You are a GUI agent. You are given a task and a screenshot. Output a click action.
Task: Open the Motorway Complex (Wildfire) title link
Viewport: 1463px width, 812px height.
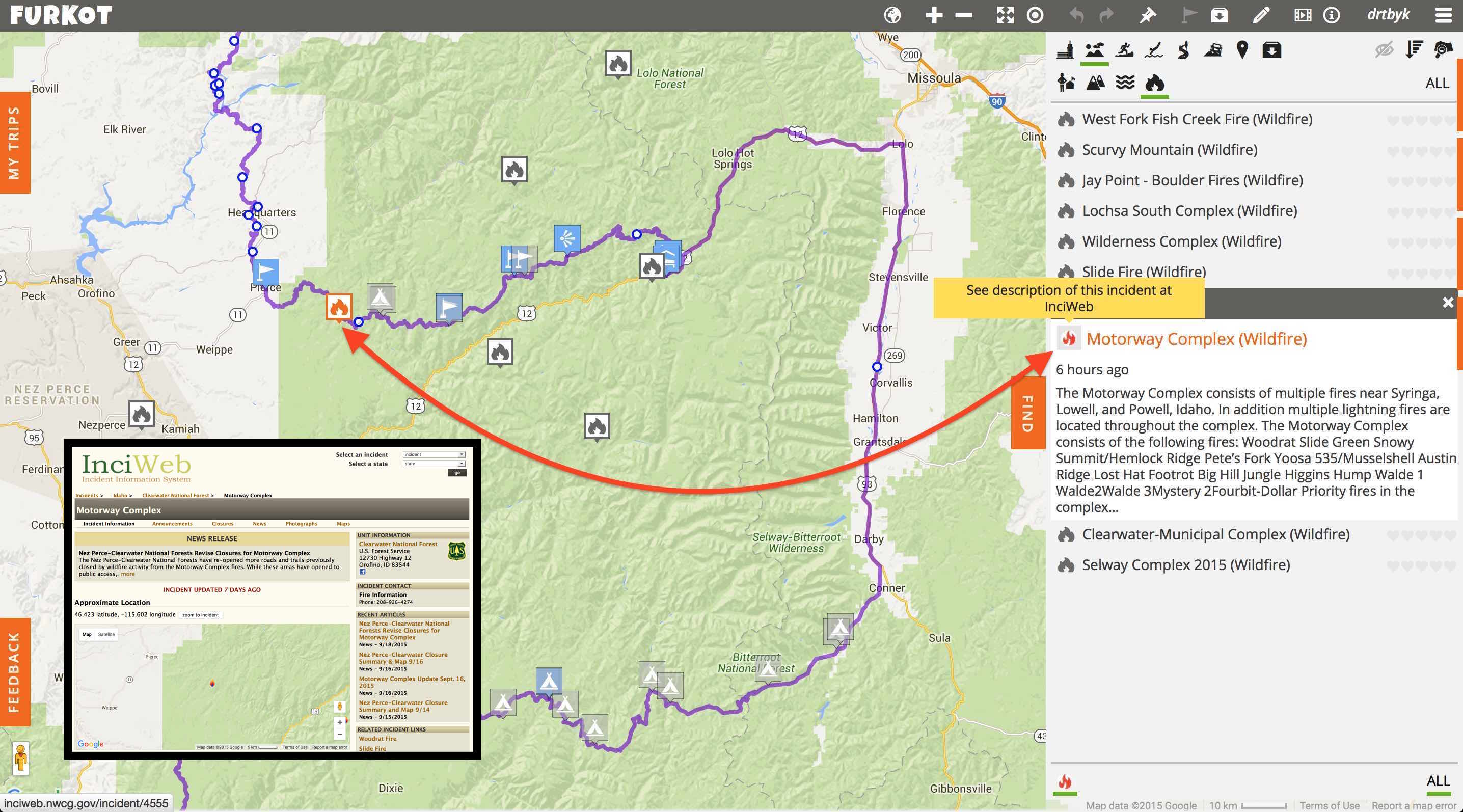(x=1197, y=339)
